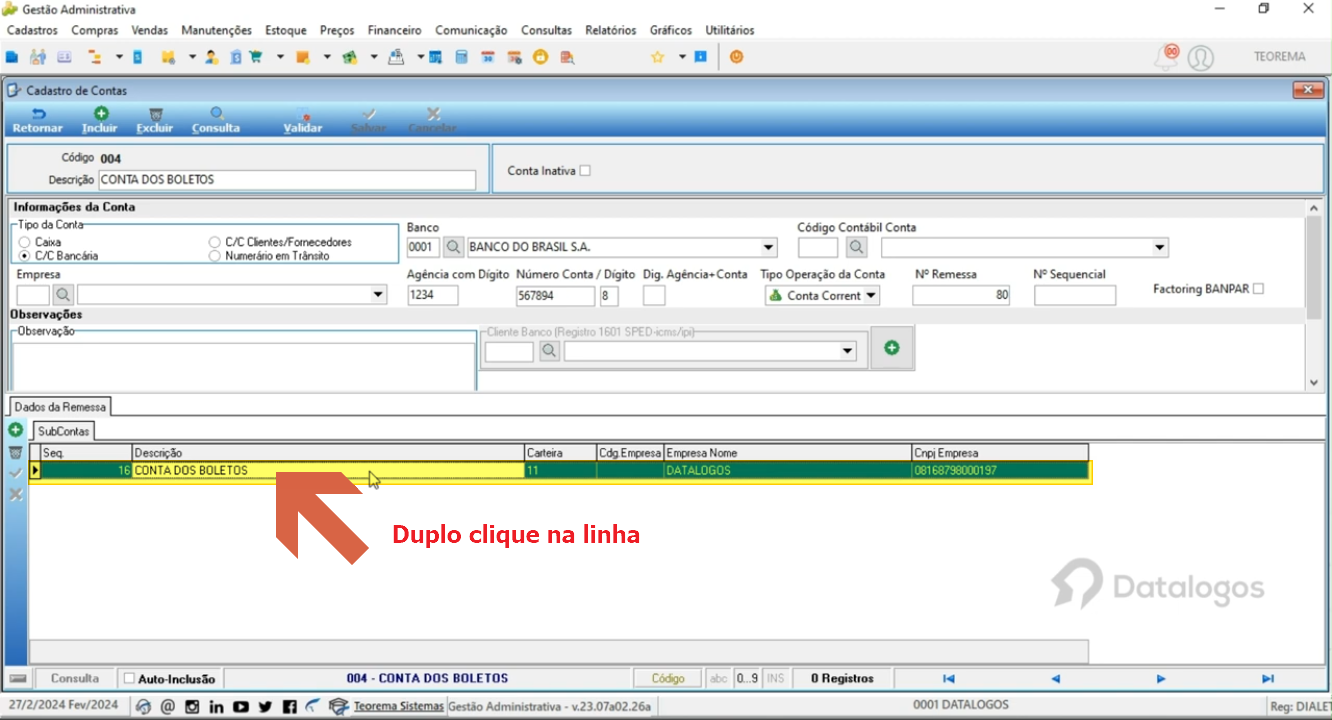This screenshot has height=720, width=1332.
Task: Click the orange power icon
Action: point(737,57)
